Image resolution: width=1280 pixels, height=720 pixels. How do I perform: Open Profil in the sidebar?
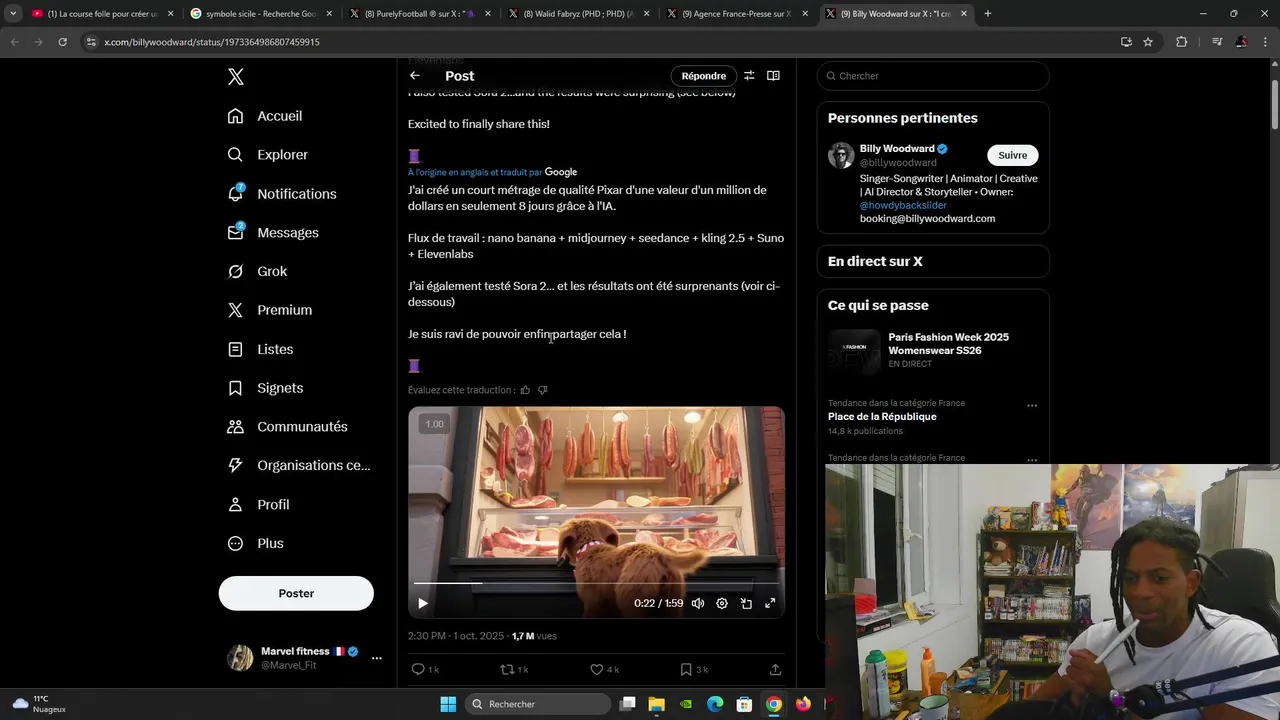[258, 504]
